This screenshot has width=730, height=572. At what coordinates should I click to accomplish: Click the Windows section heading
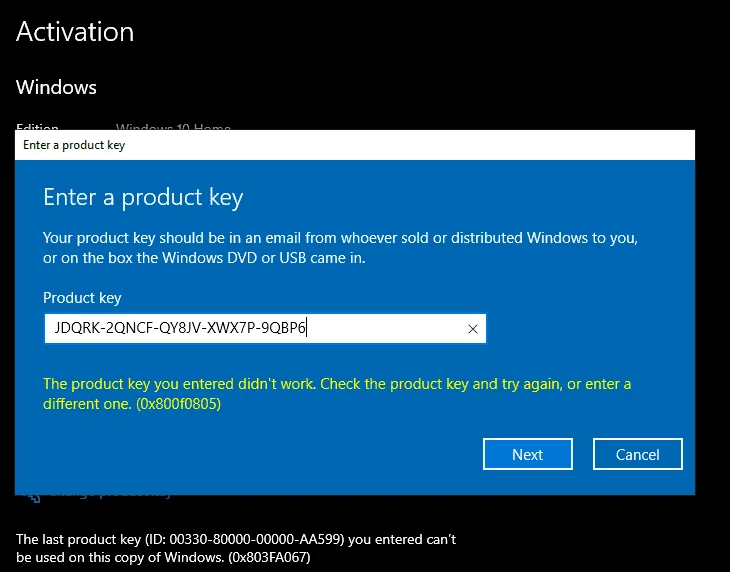coord(56,87)
